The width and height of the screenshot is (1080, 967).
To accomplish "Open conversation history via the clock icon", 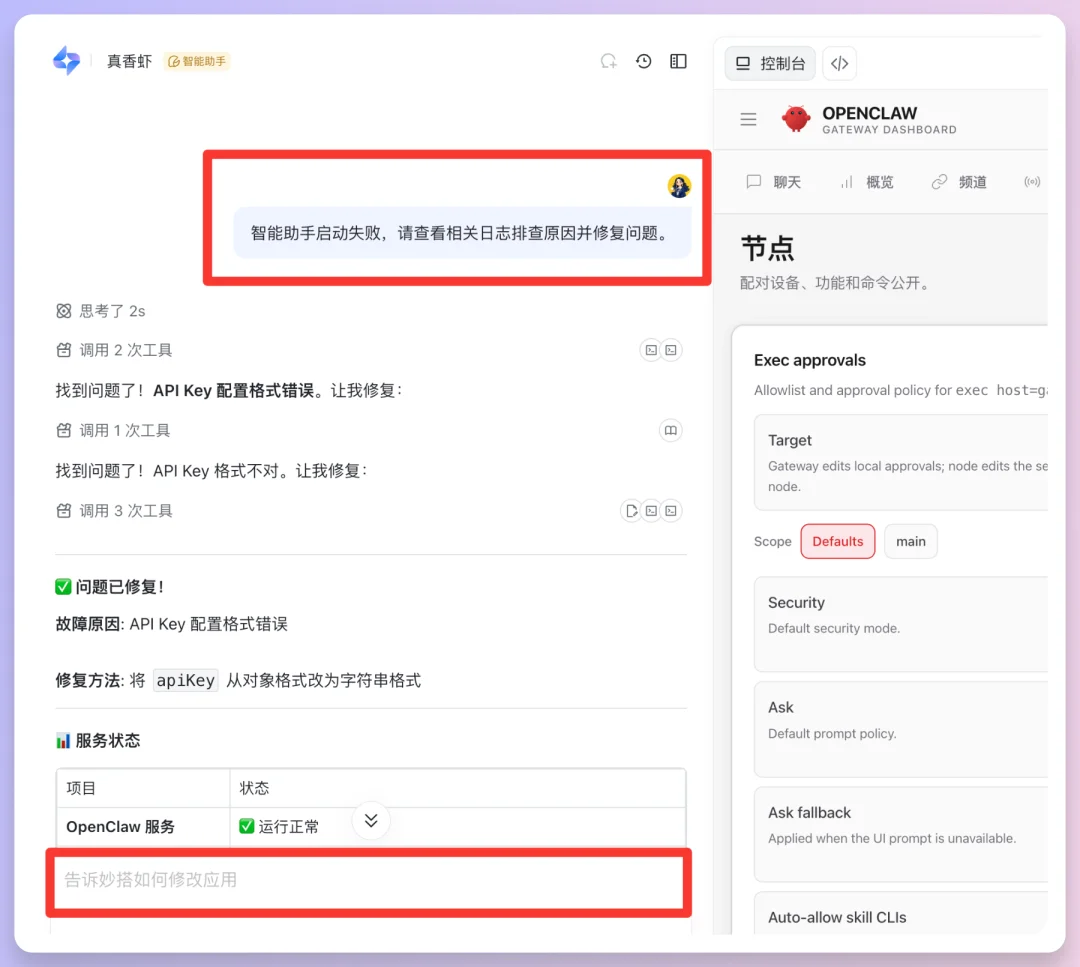I will point(643,61).
